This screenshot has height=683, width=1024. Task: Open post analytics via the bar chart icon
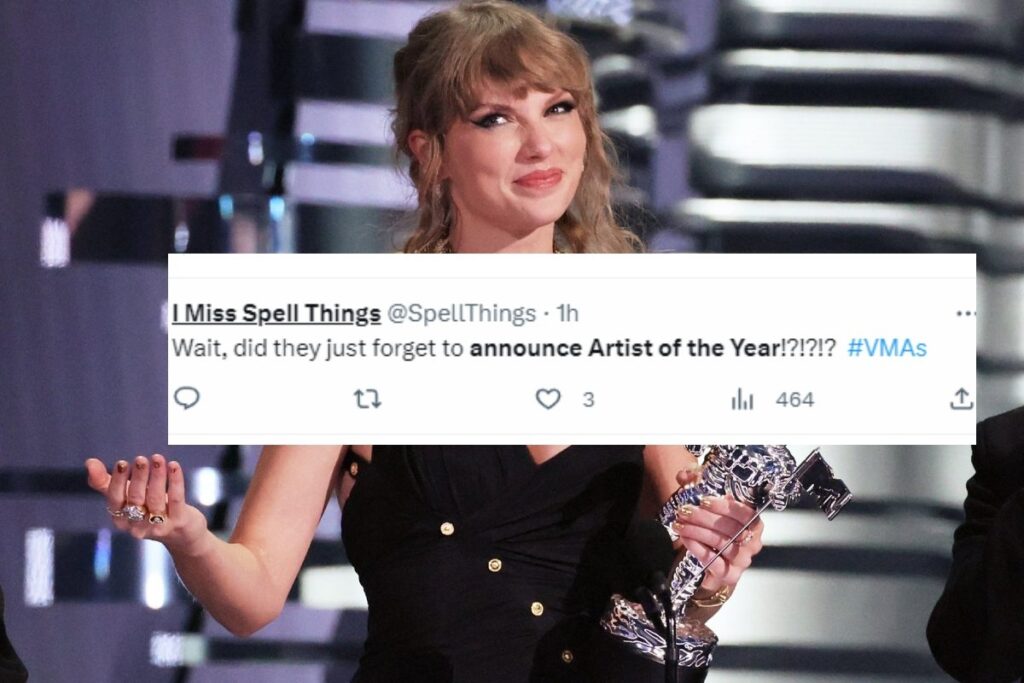pyautogui.click(x=740, y=398)
